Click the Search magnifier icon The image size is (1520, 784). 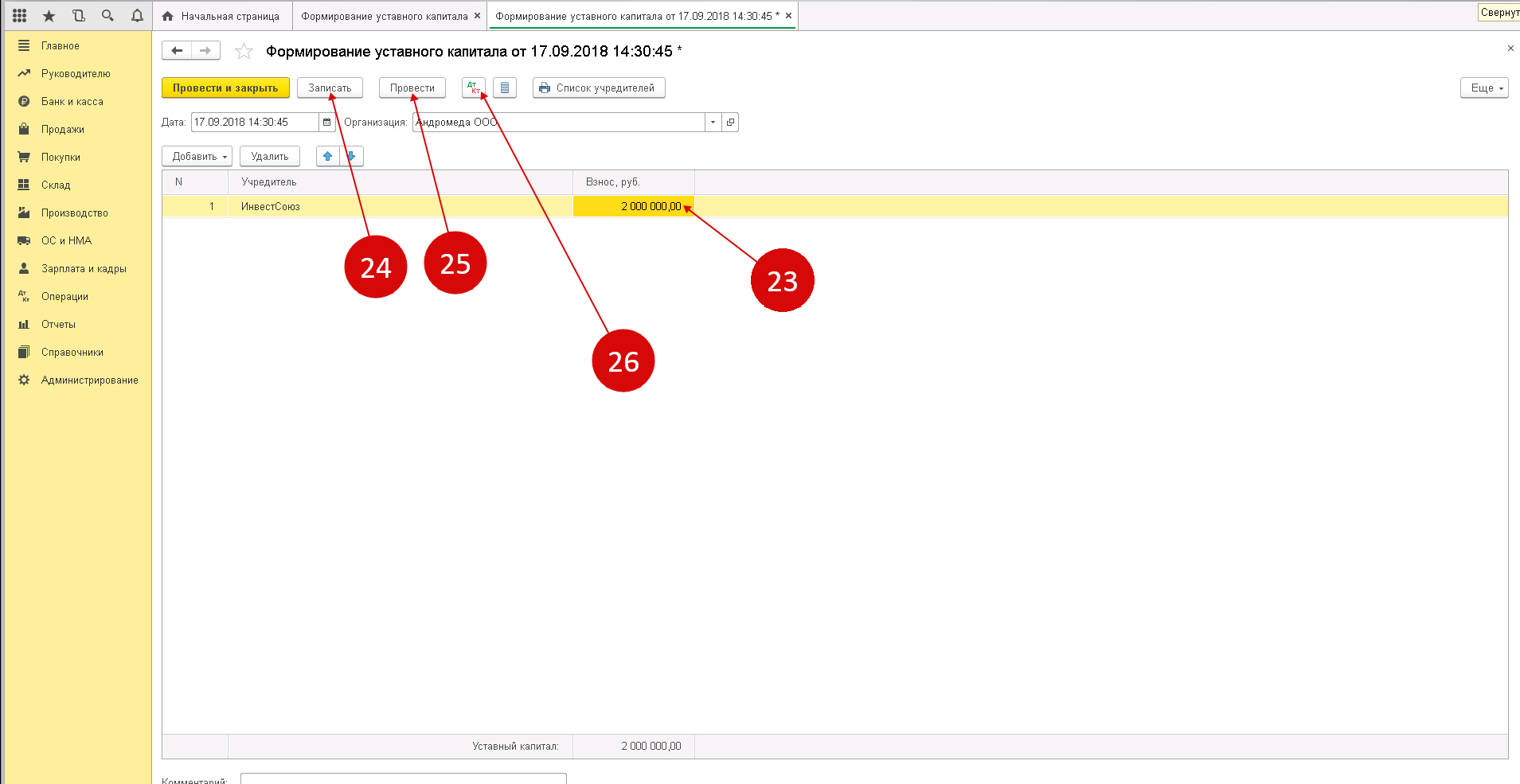(107, 16)
